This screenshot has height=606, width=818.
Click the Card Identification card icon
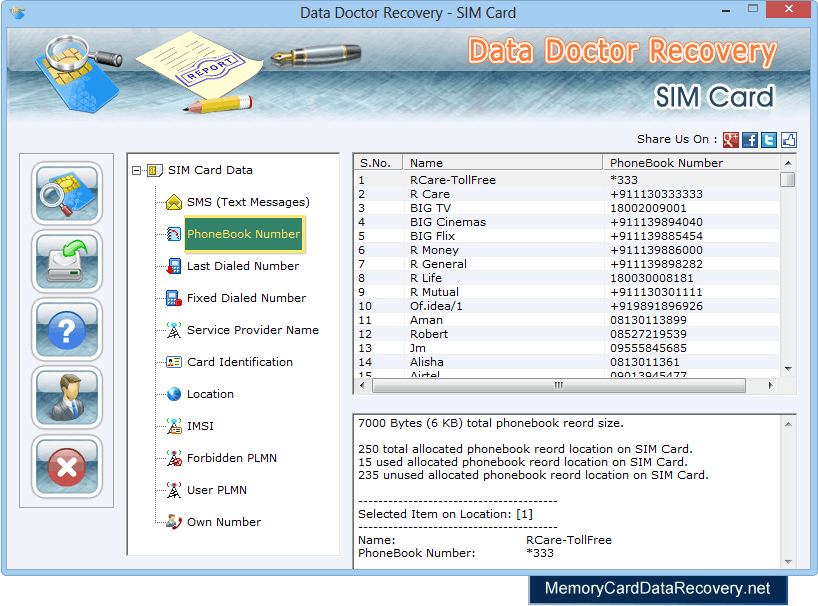tap(174, 362)
